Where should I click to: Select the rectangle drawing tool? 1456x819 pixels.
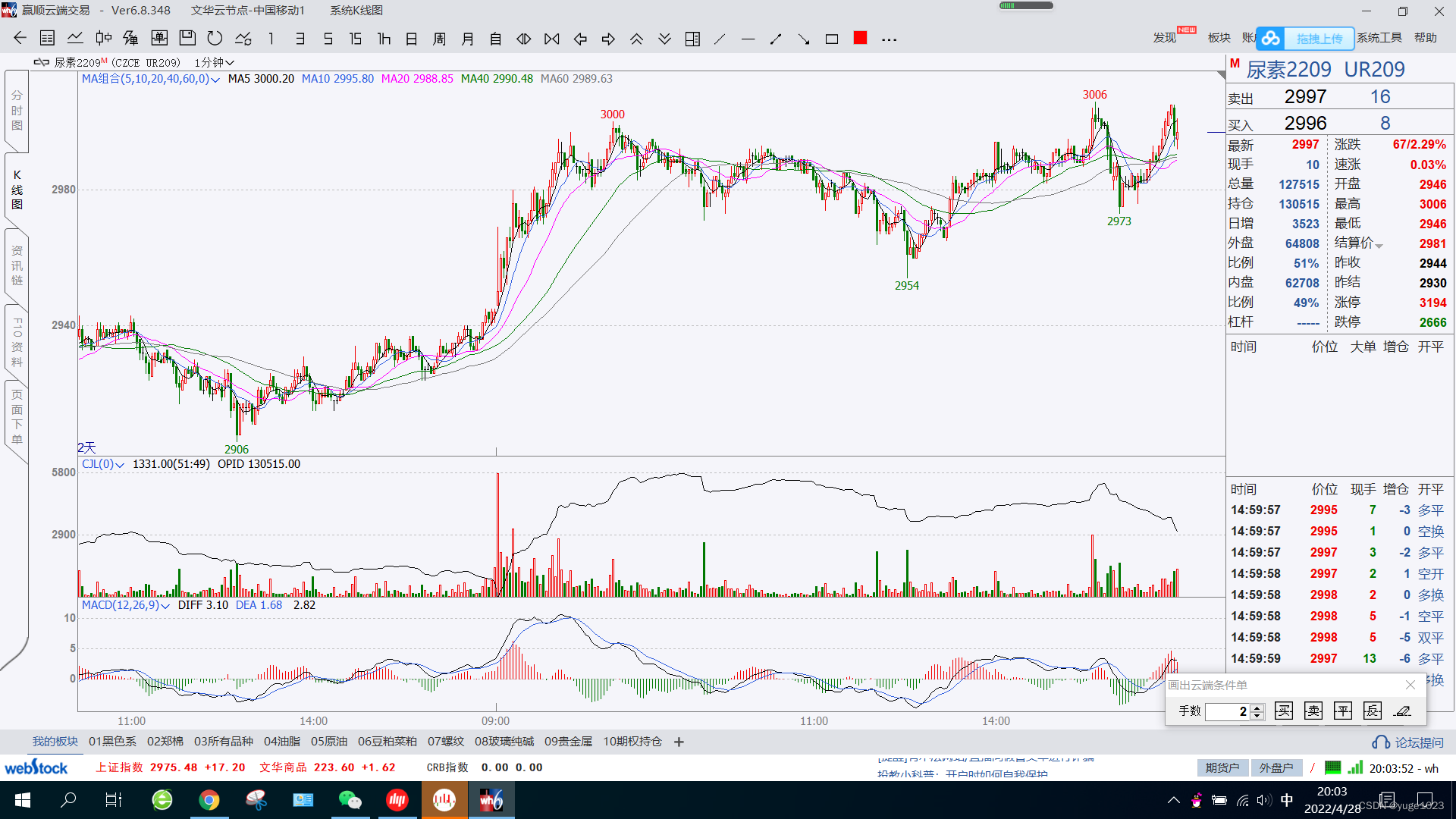pos(832,39)
